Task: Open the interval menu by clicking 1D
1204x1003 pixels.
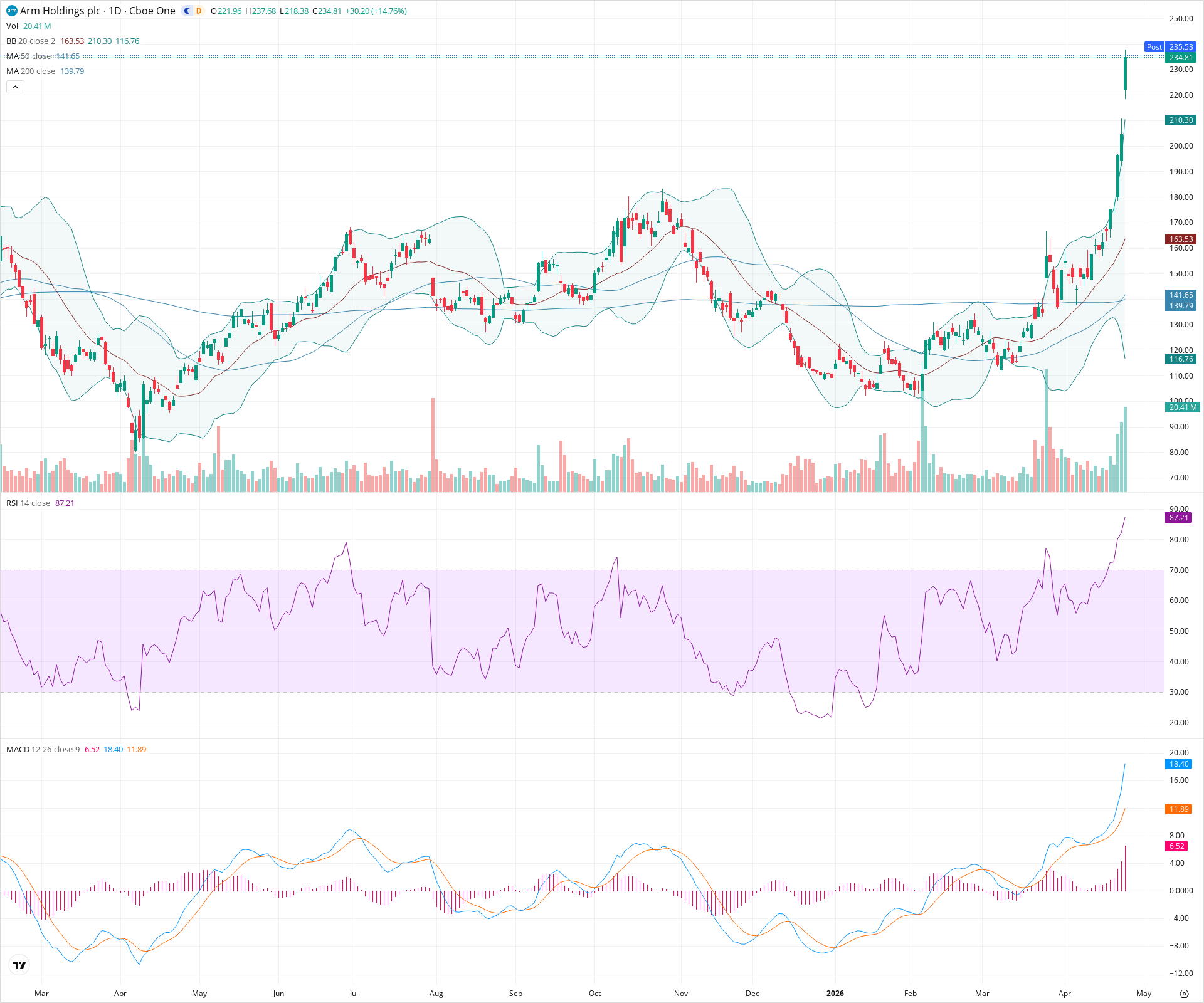Action: (117, 11)
